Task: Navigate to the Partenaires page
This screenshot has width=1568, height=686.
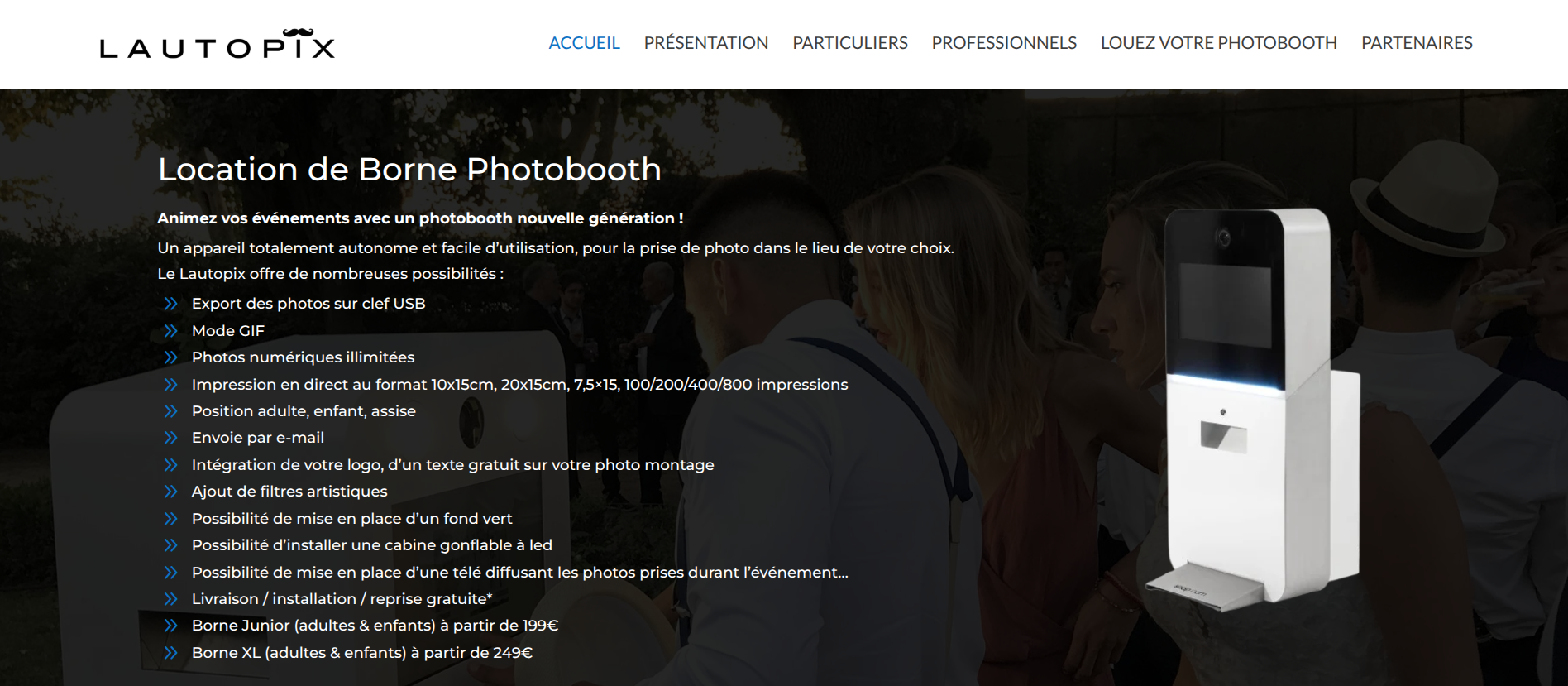Action: [x=1417, y=43]
